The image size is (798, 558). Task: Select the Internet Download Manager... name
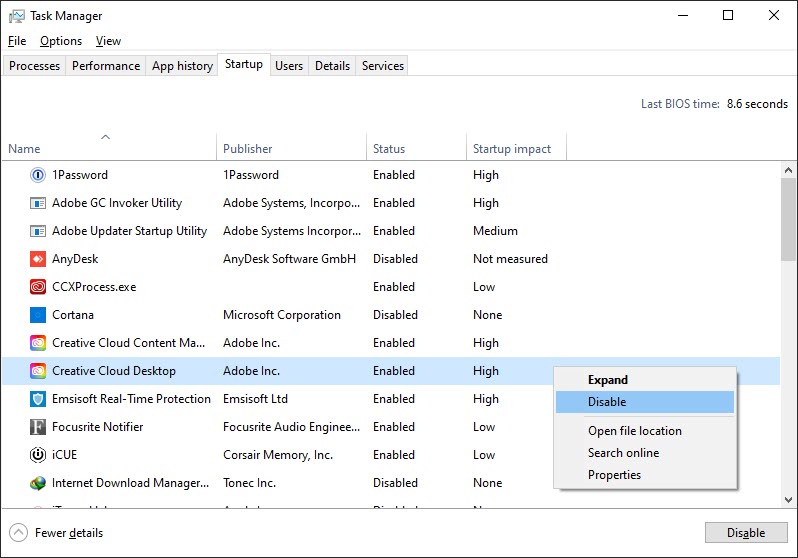click(130, 483)
